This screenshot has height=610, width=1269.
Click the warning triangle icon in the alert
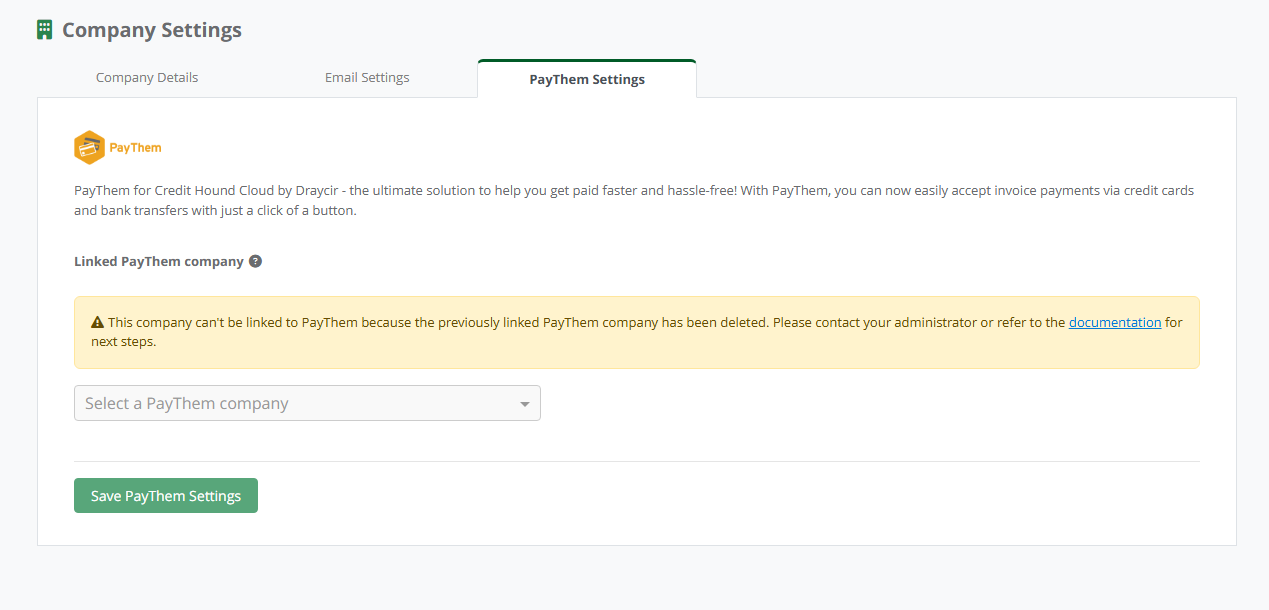(x=97, y=323)
